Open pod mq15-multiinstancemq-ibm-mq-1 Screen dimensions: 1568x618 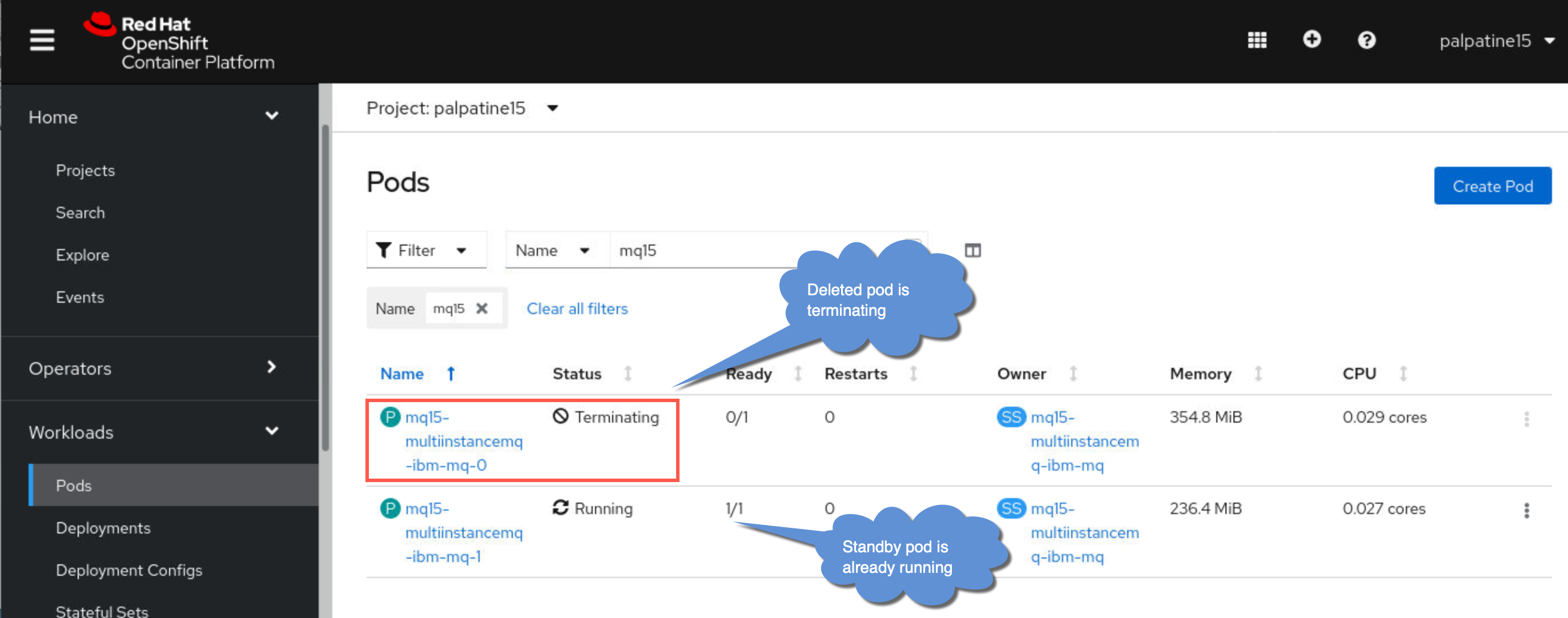464,532
